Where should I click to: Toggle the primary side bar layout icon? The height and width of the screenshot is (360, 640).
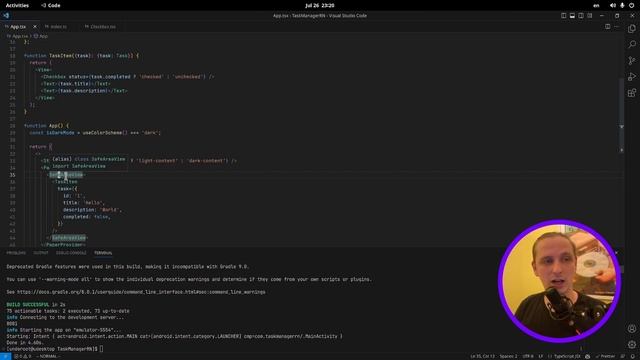[564, 16]
